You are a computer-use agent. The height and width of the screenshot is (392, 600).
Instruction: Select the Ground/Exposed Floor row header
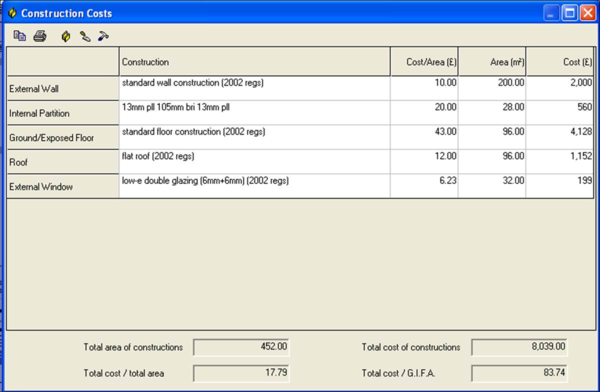63,137
